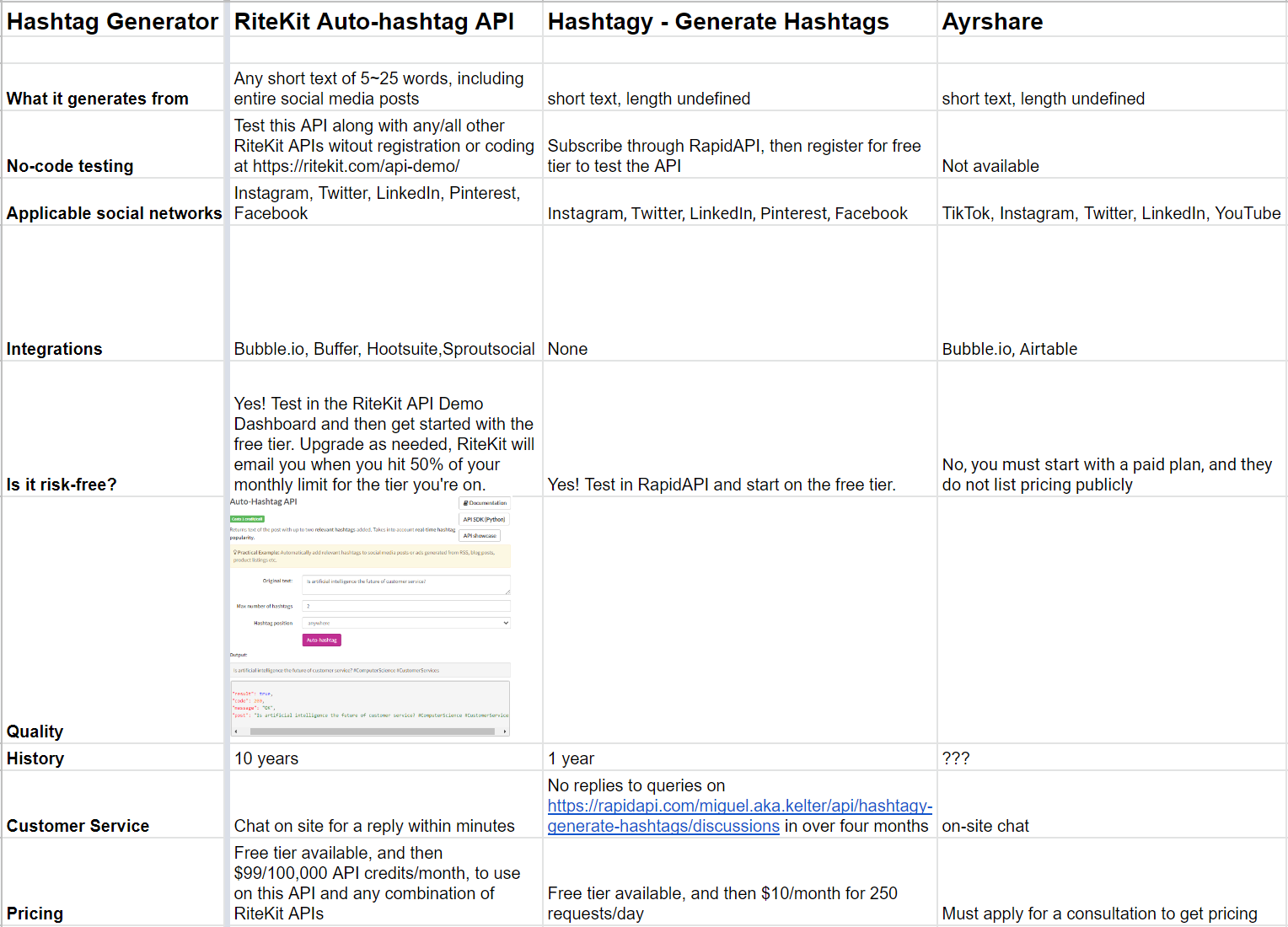
Task: Click the $99/100,000 API credits/month pricing cell
Action: 385,882
